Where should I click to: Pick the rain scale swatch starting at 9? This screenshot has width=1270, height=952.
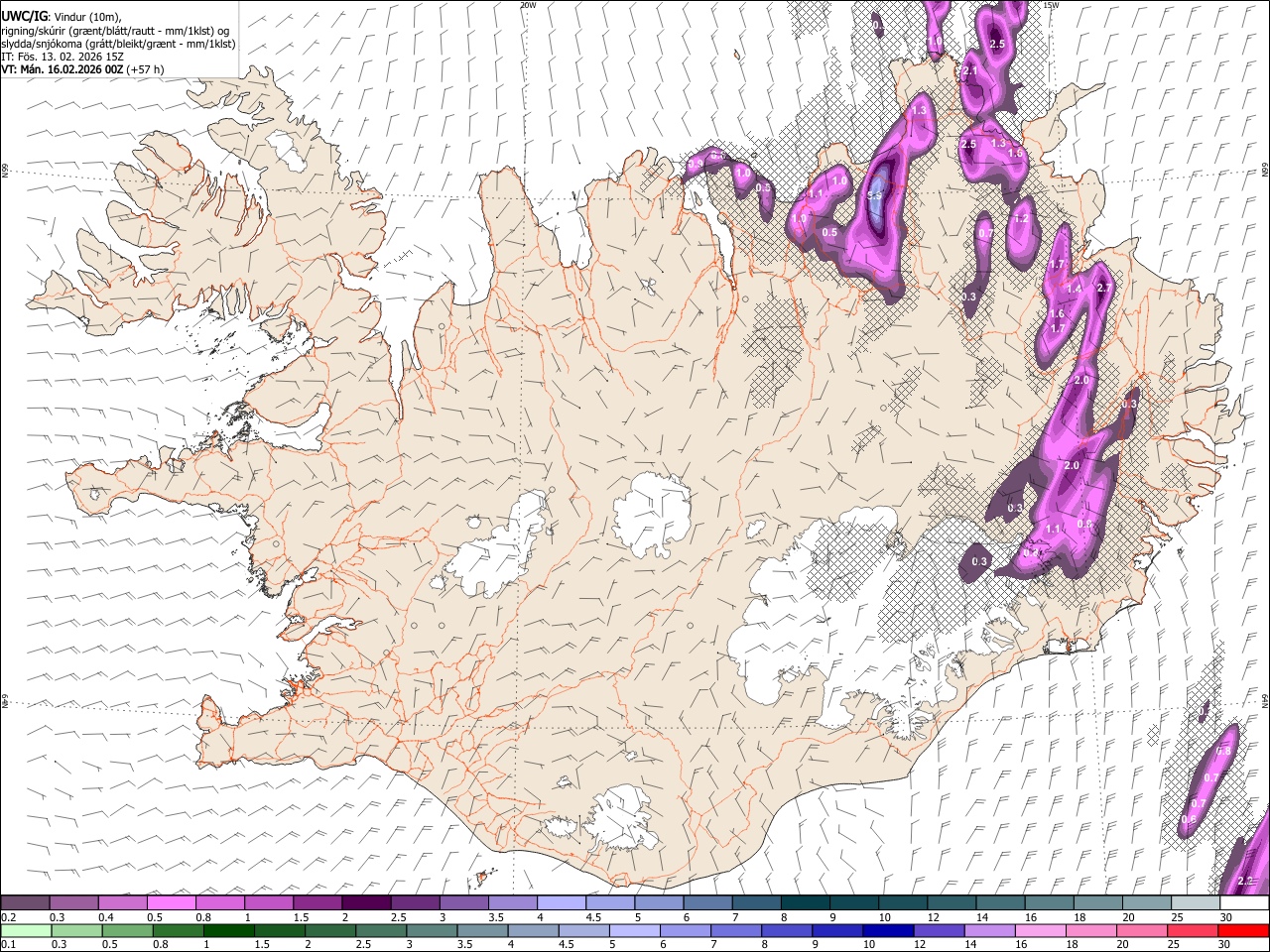[838, 930]
